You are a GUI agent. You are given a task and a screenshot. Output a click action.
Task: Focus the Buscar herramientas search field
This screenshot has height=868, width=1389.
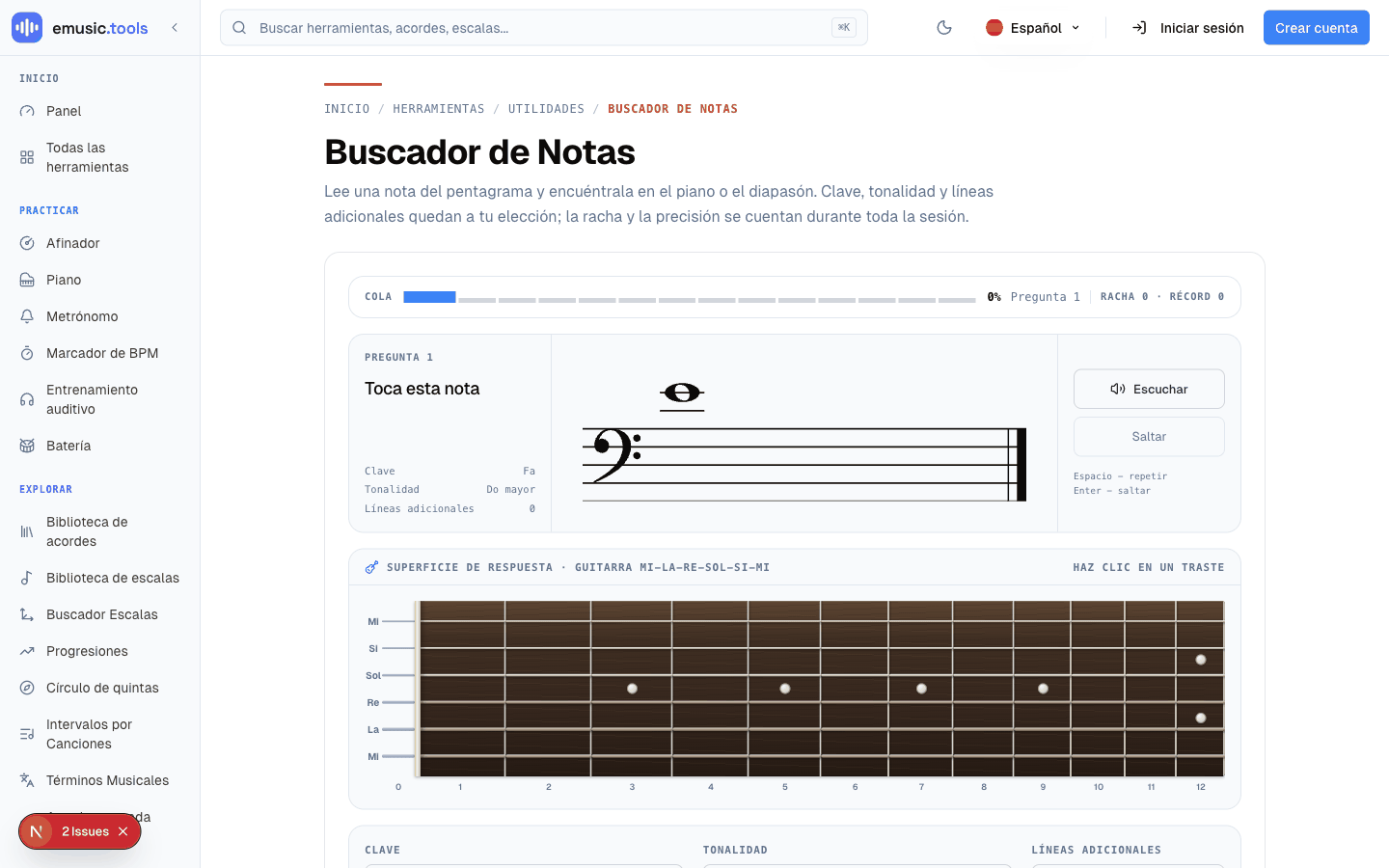pyautogui.click(x=544, y=28)
